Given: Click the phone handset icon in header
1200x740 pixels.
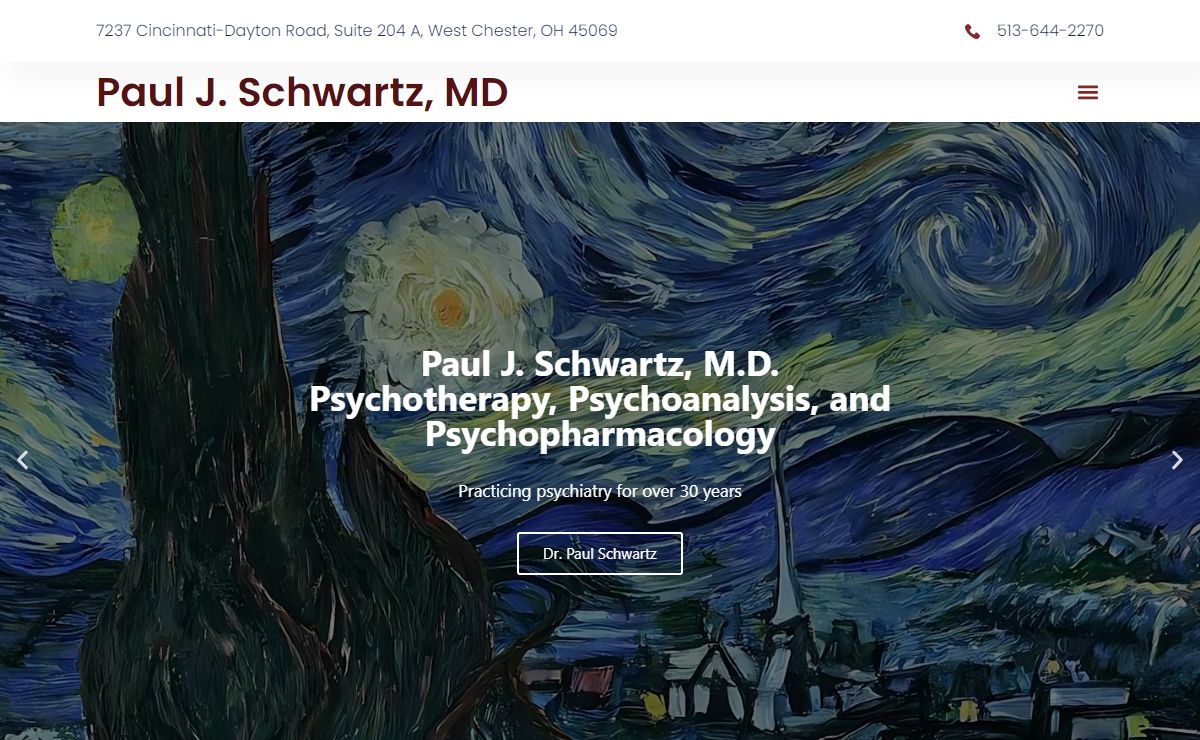Looking at the screenshot, I should tap(972, 31).
